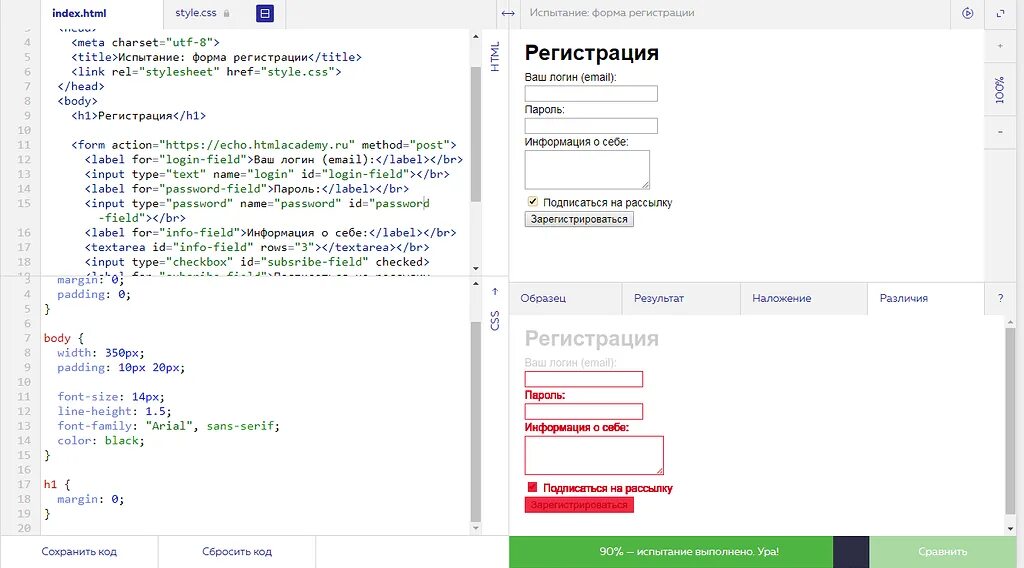This screenshot has width=1024, height=568.
Task: Focus the Пароль input in preview
Action: [x=591, y=126]
